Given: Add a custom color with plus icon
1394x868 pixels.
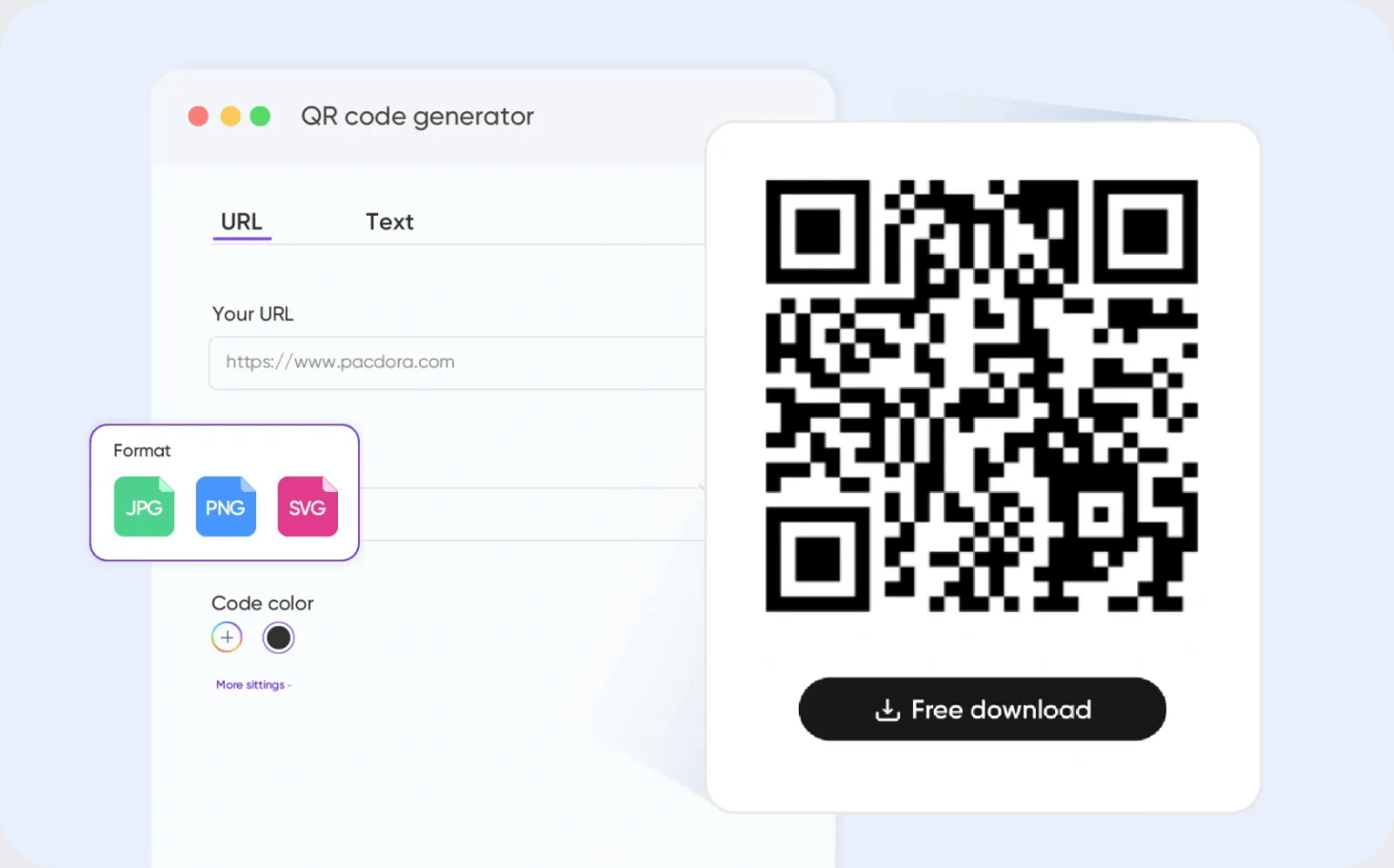Looking at the screenshot, I should pyautogui.click(x=227, y=638).
